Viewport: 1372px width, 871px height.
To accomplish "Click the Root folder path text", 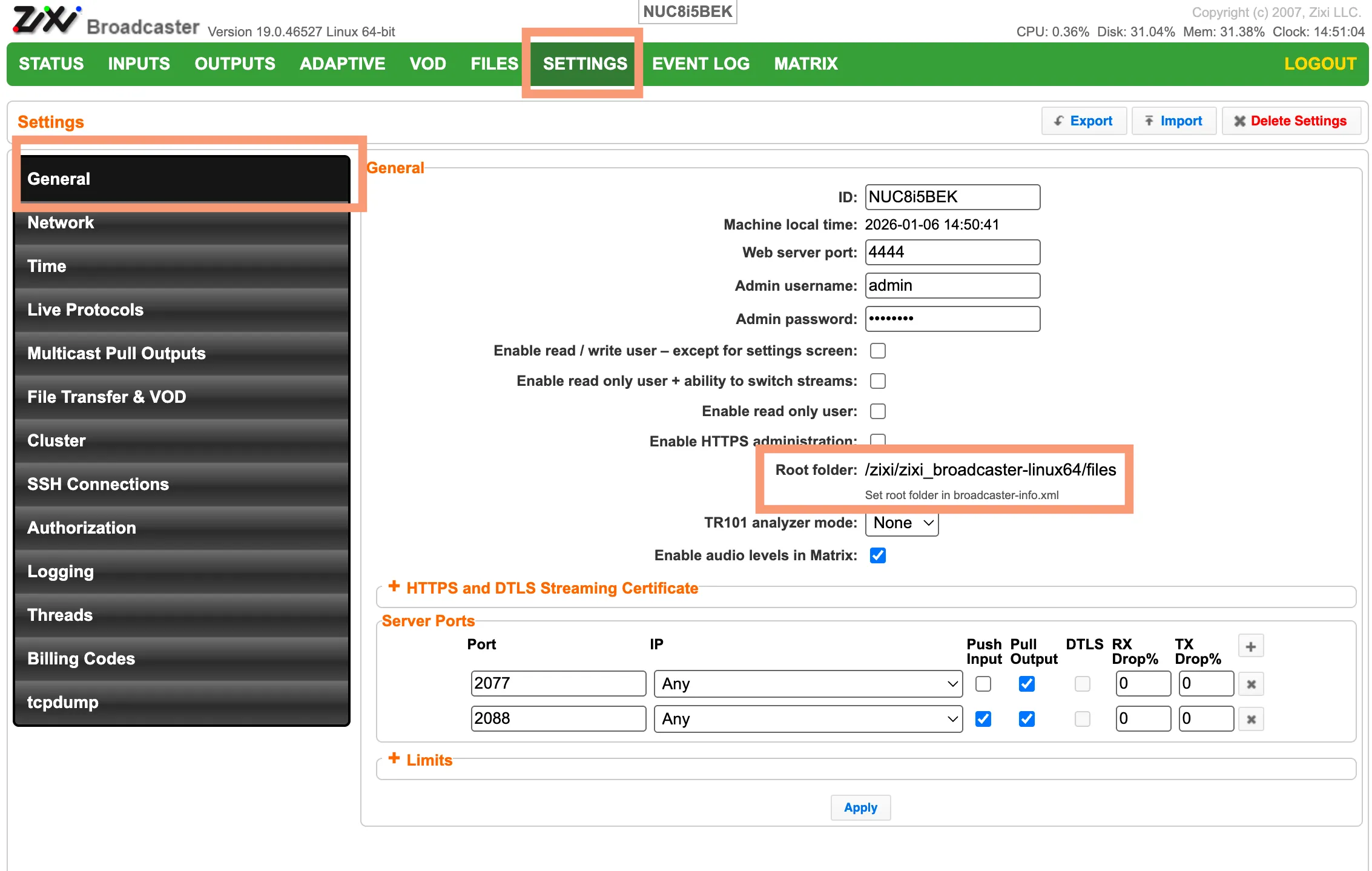I will click(990, 470).
